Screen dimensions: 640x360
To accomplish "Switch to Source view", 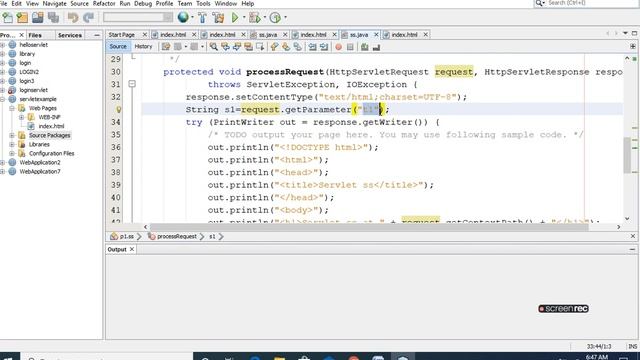I will click(118, 47).
